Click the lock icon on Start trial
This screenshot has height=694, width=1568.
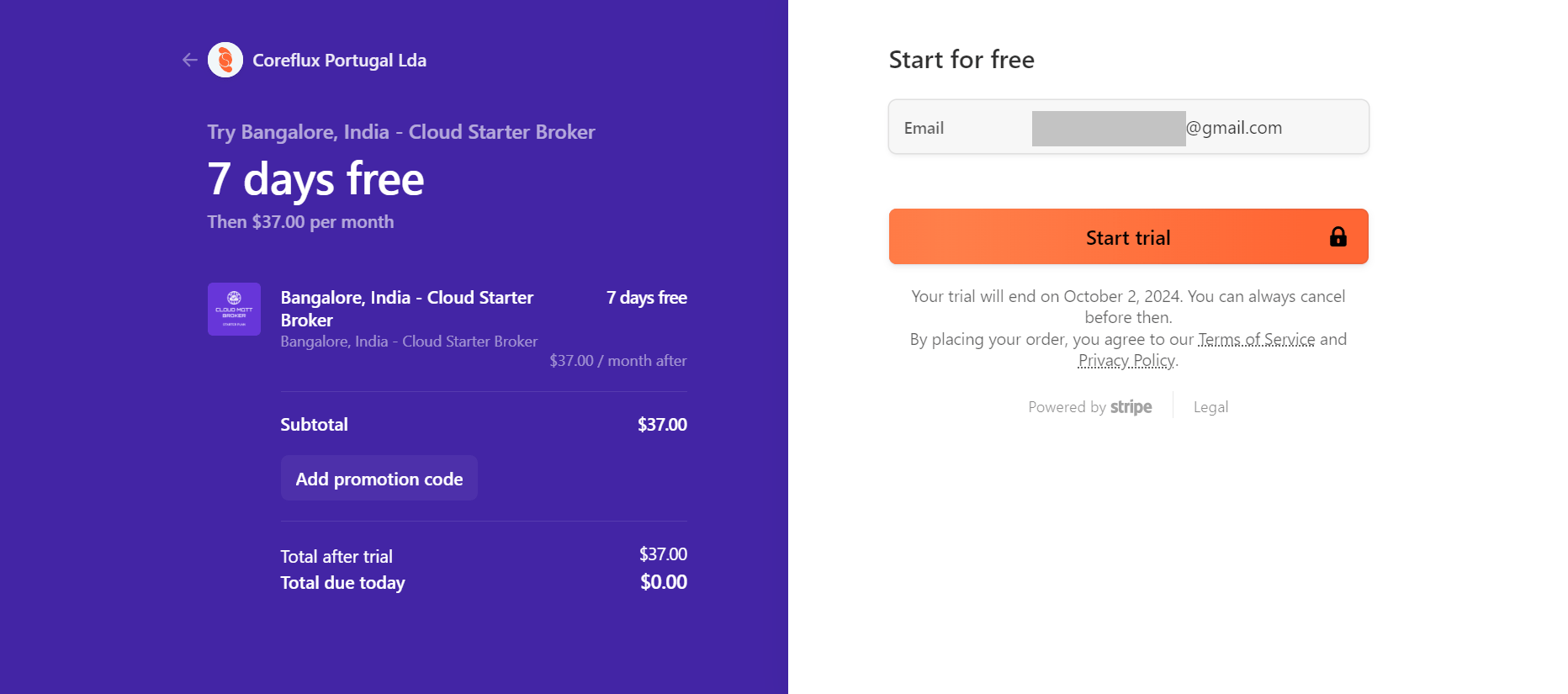1338,237
